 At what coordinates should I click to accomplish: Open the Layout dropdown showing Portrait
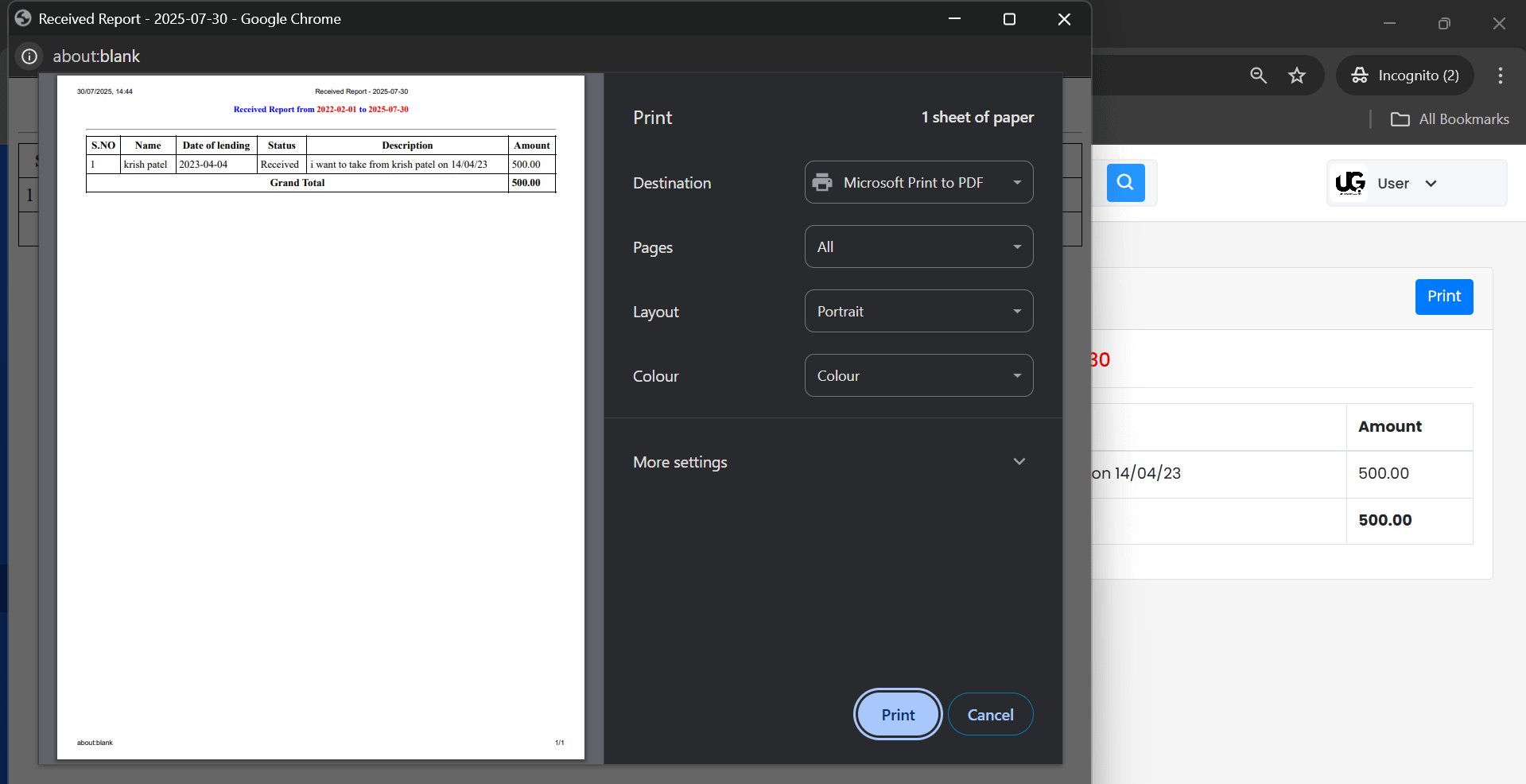918,311
